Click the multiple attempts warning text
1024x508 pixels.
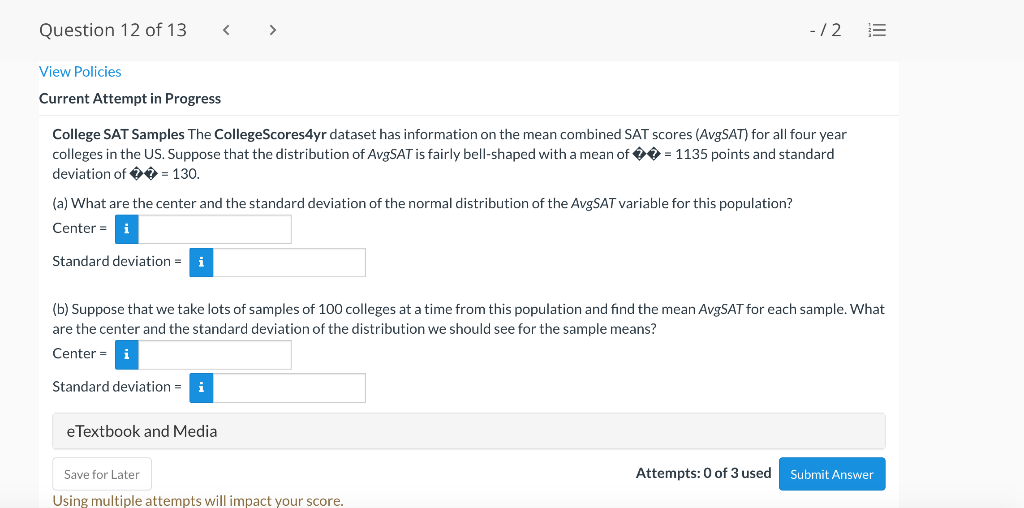coord(197,500)
